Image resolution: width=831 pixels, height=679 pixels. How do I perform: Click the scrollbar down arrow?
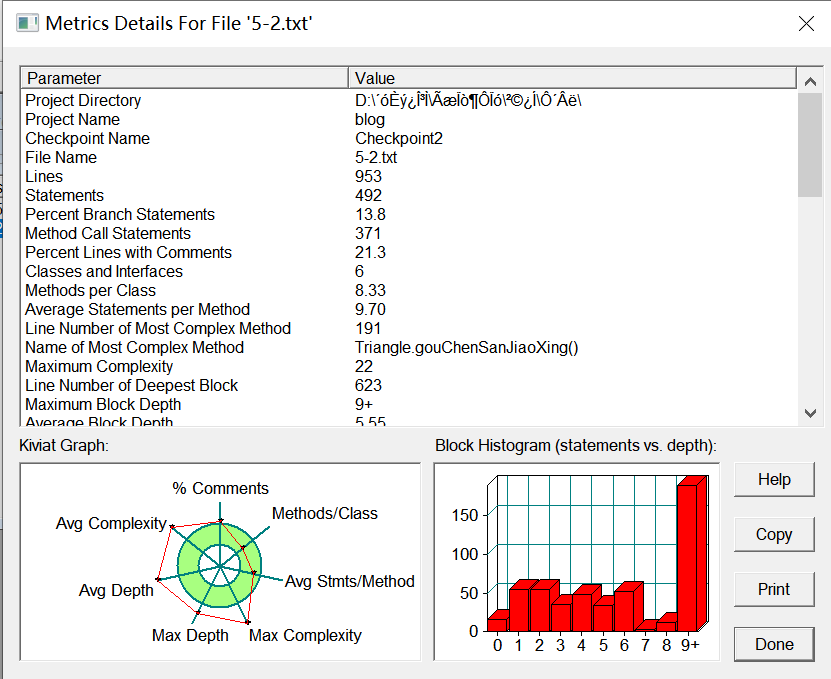[x=810, y=413]
